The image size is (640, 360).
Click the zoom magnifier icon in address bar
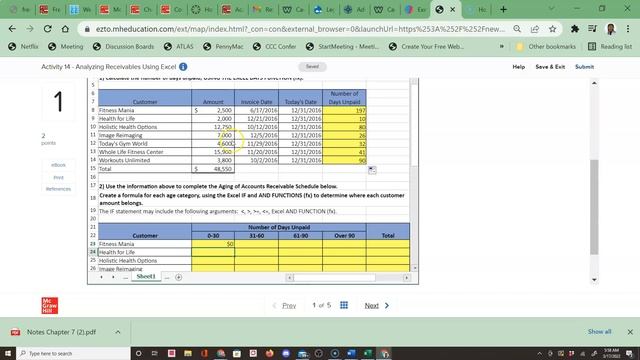517,29
